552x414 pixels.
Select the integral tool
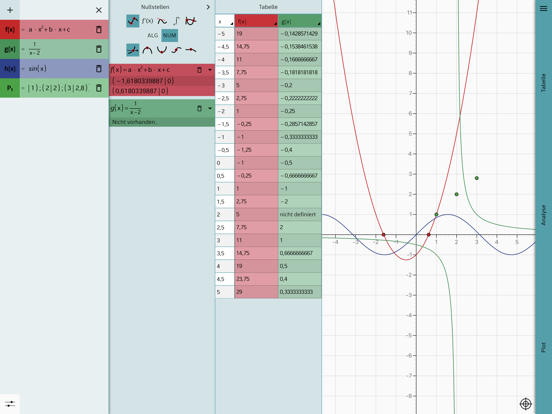click(x=176, y=21)
